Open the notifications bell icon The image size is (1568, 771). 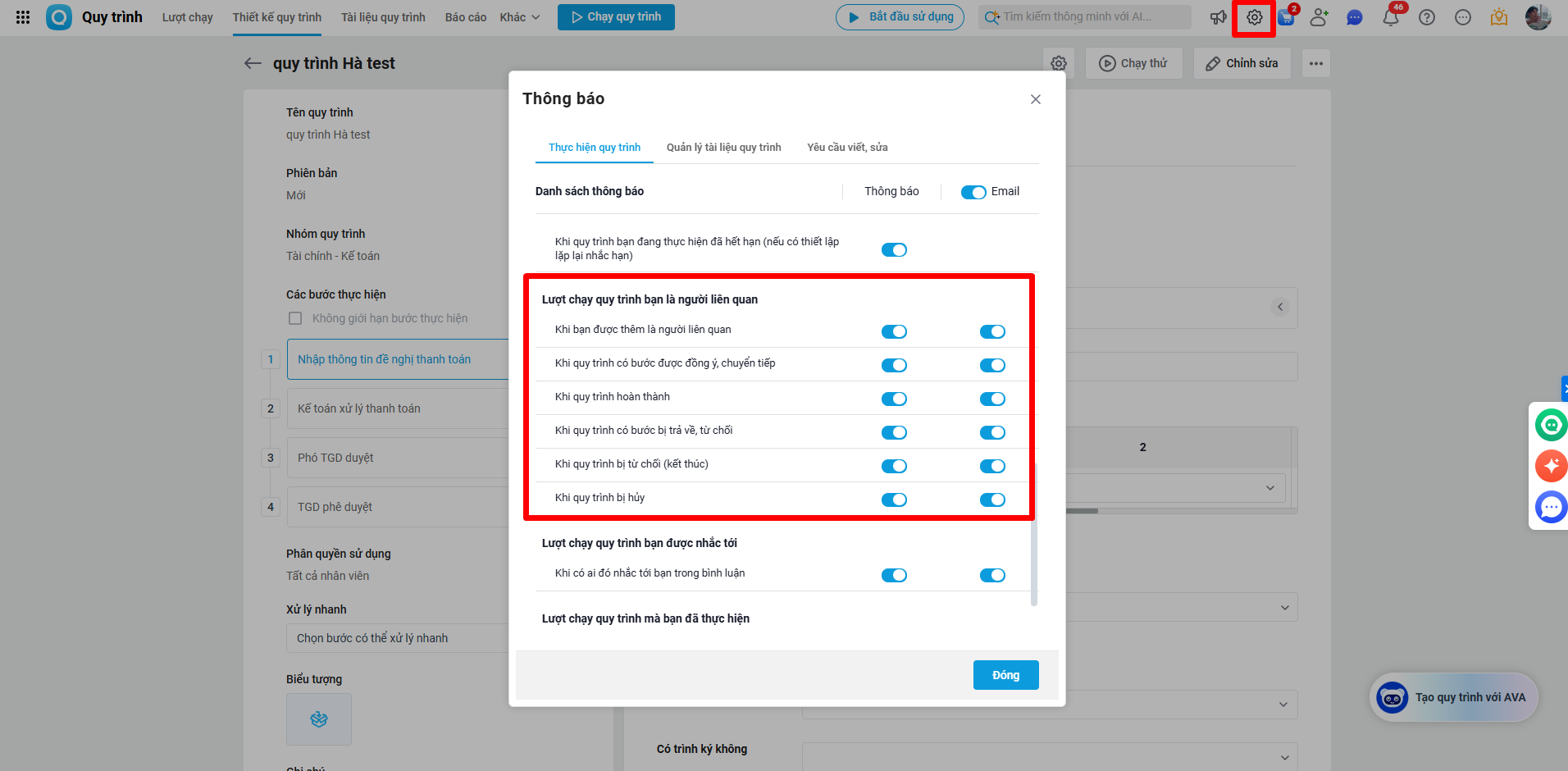click(1391, 17)
